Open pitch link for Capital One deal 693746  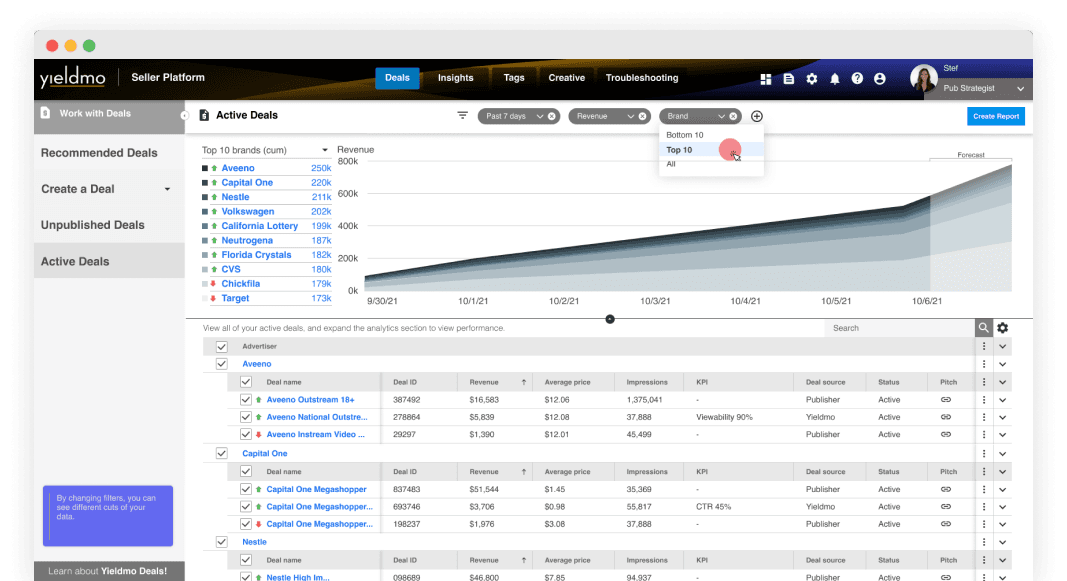[946, 507]
